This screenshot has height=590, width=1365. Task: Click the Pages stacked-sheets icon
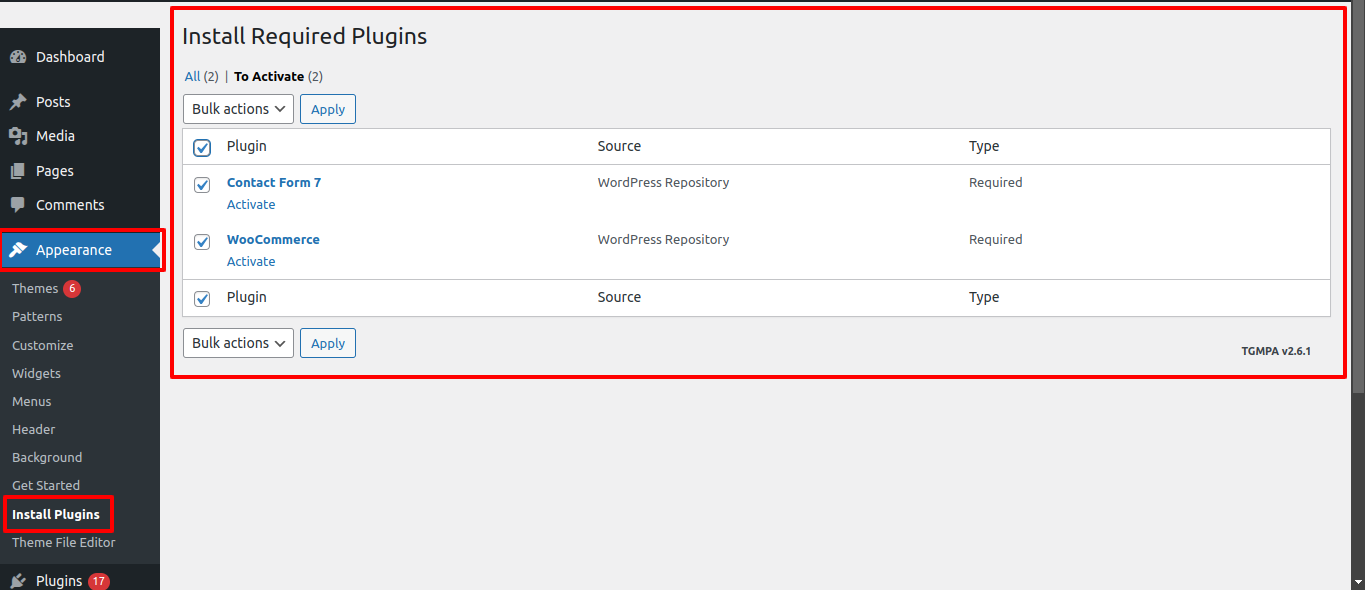point(18,171)
